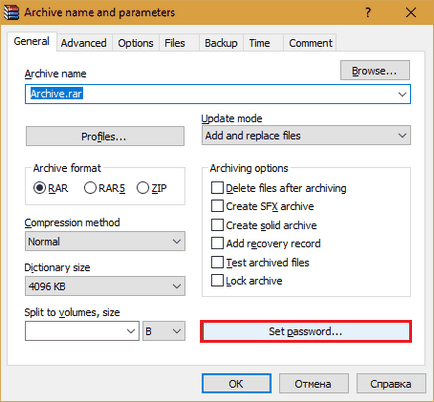Open the volume size unit dropdown
The height and width of the screenshot is (402, 434).
click(x=164, y=331)
